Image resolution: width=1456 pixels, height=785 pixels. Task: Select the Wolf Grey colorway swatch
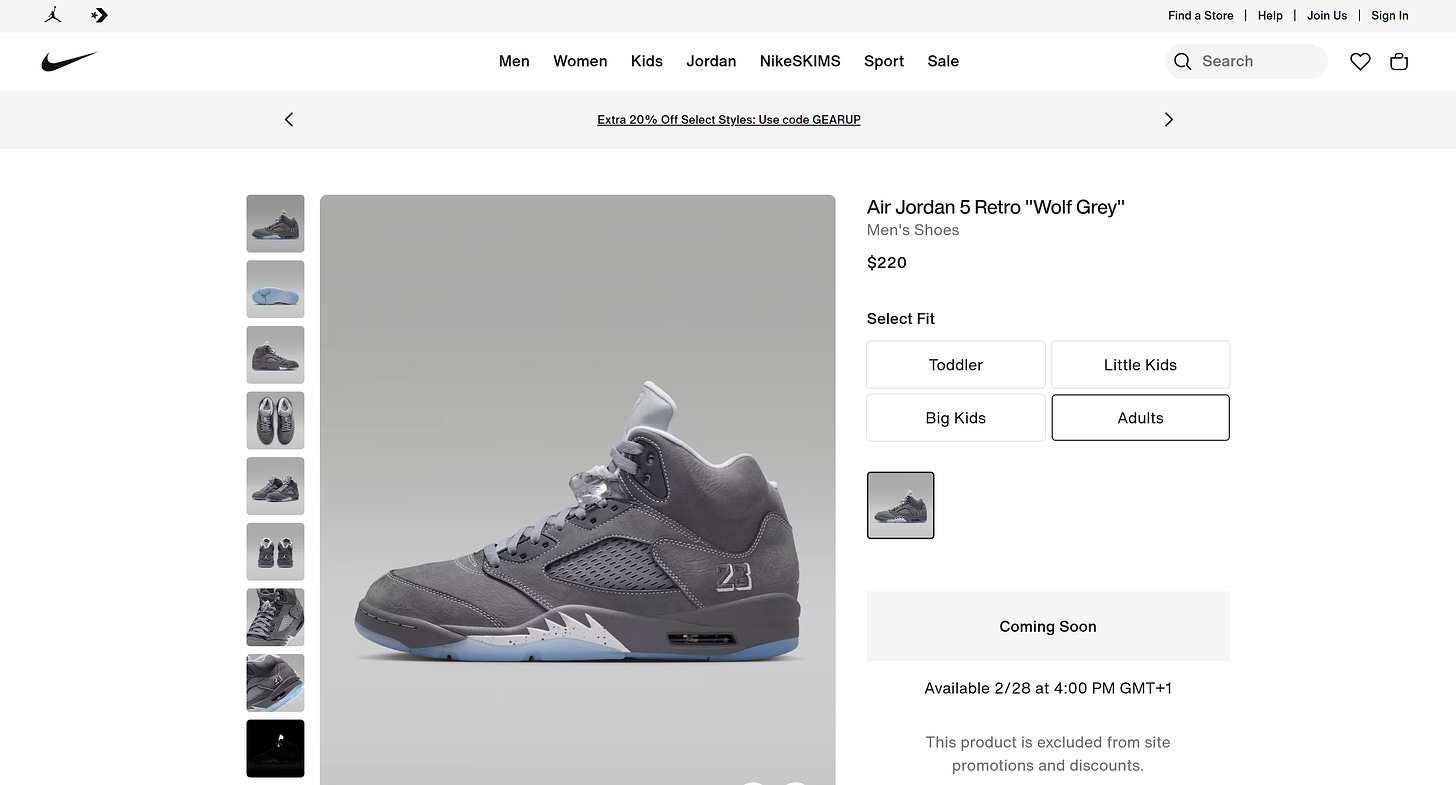coord(900,505)
